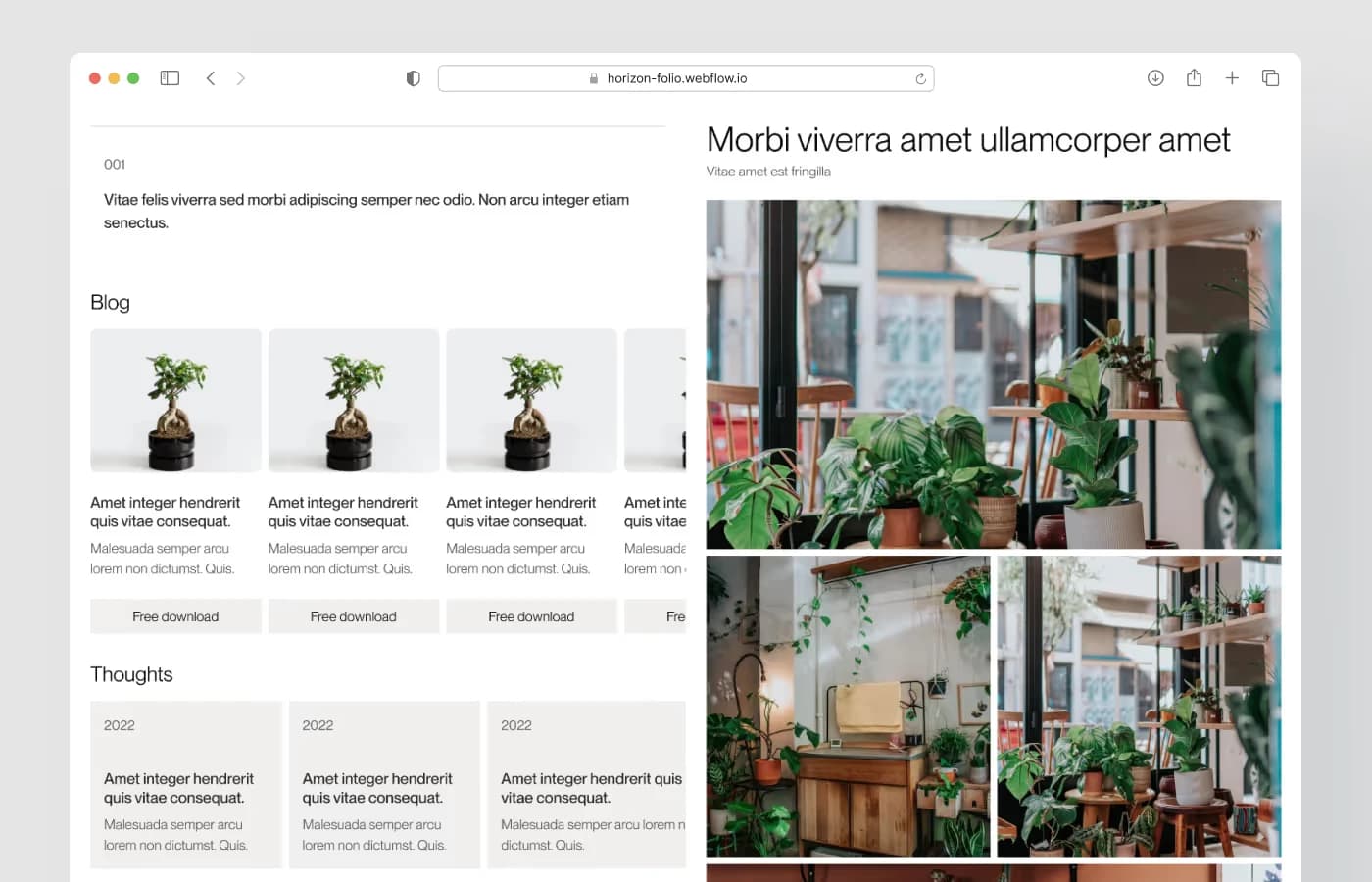Click the second Free download button
Viewport: 1372px width, 882px height.
(x=354, y=616)
